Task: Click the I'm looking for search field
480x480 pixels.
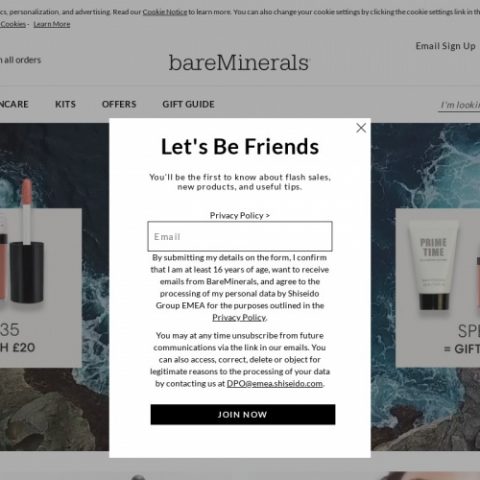Action: tap(459, 105)
